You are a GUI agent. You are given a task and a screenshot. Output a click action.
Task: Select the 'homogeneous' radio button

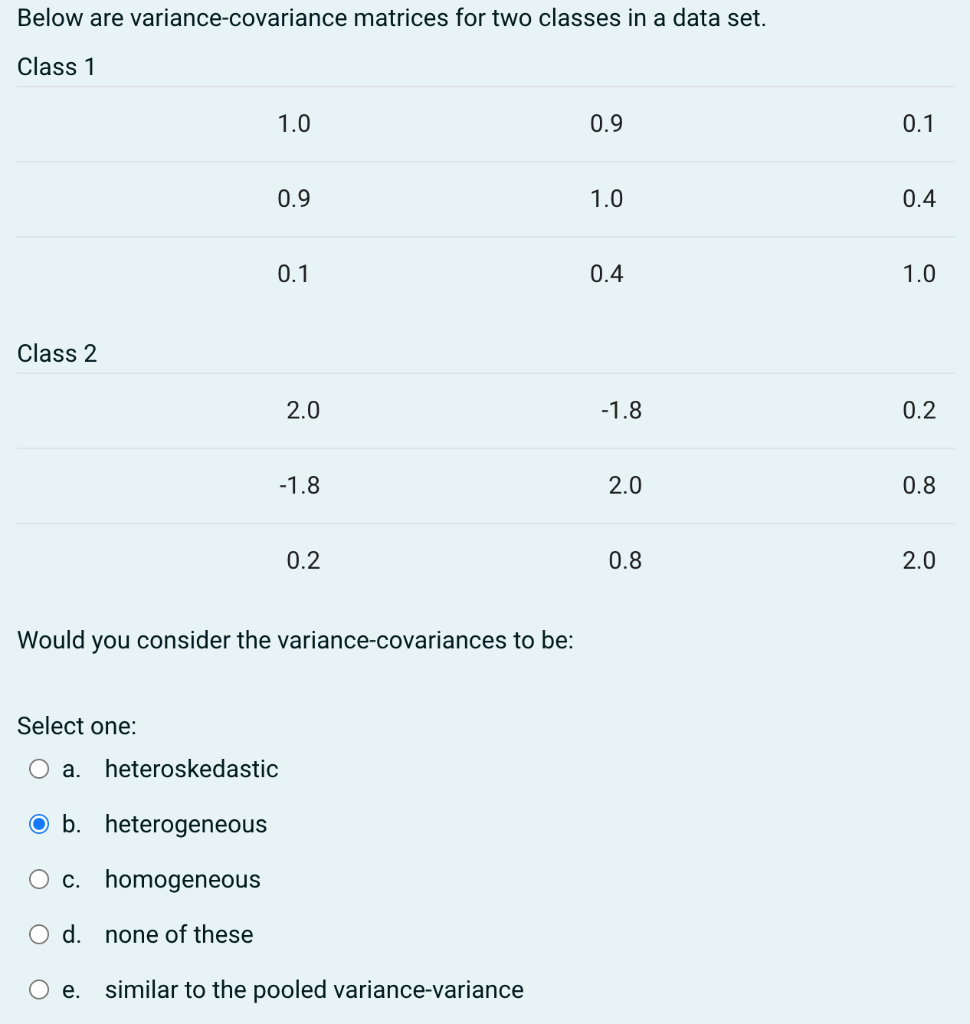click(x=39, y=879)
